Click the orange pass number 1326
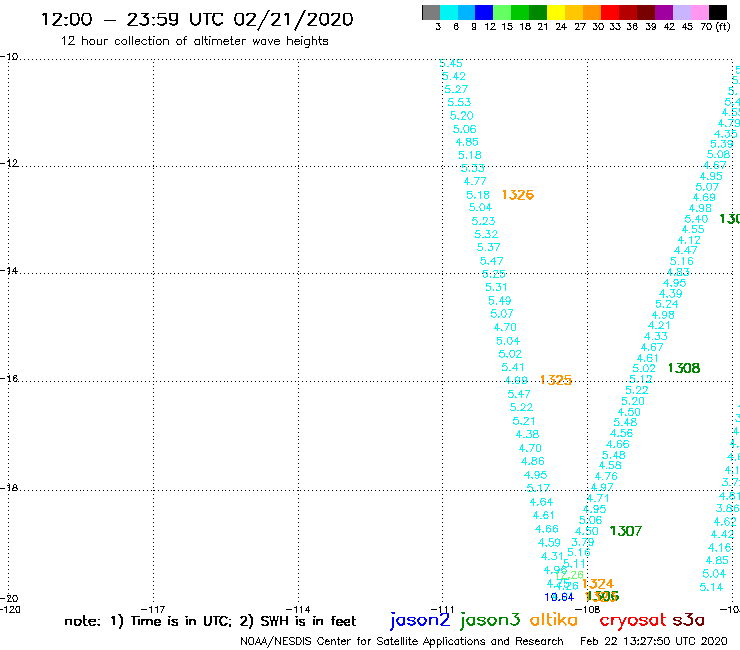The height and width of the screenshot is (650, 740). (x=518, y=195)
